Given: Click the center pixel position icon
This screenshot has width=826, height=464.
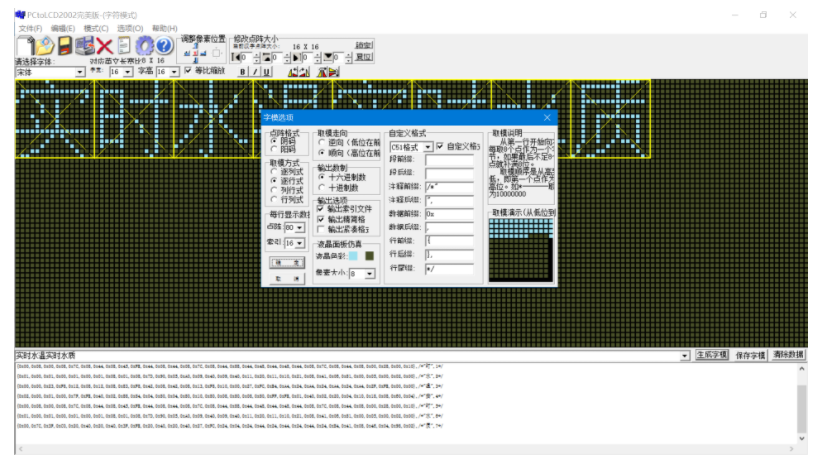Looking at the screenshot, I should pyautogui.click(x=195, y=53).
